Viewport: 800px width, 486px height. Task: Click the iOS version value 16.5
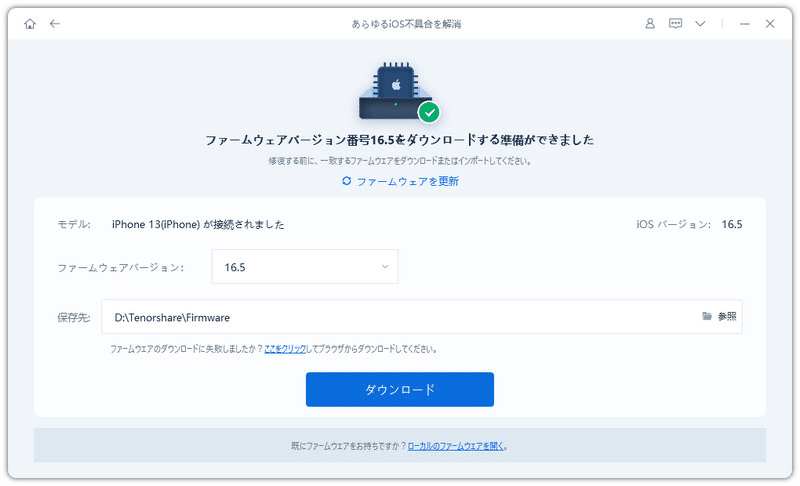[x=732, y=224]
